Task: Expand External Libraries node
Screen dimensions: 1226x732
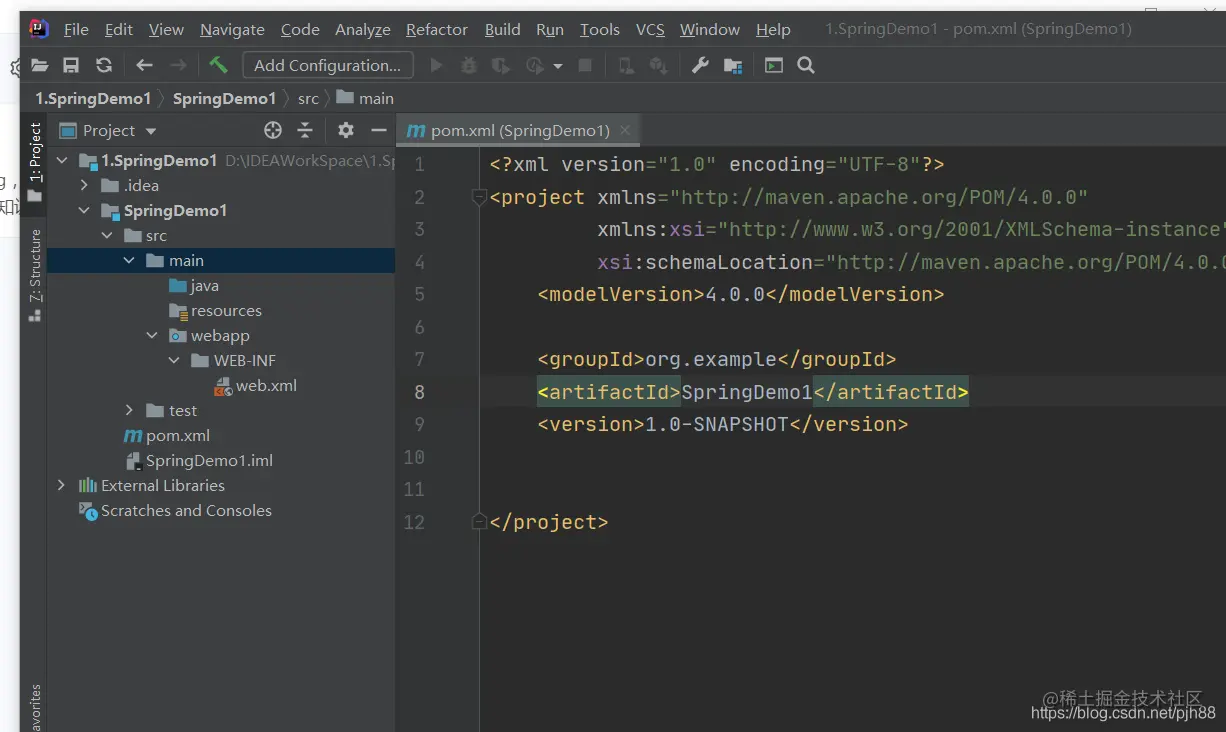Action: pos(62,485)
